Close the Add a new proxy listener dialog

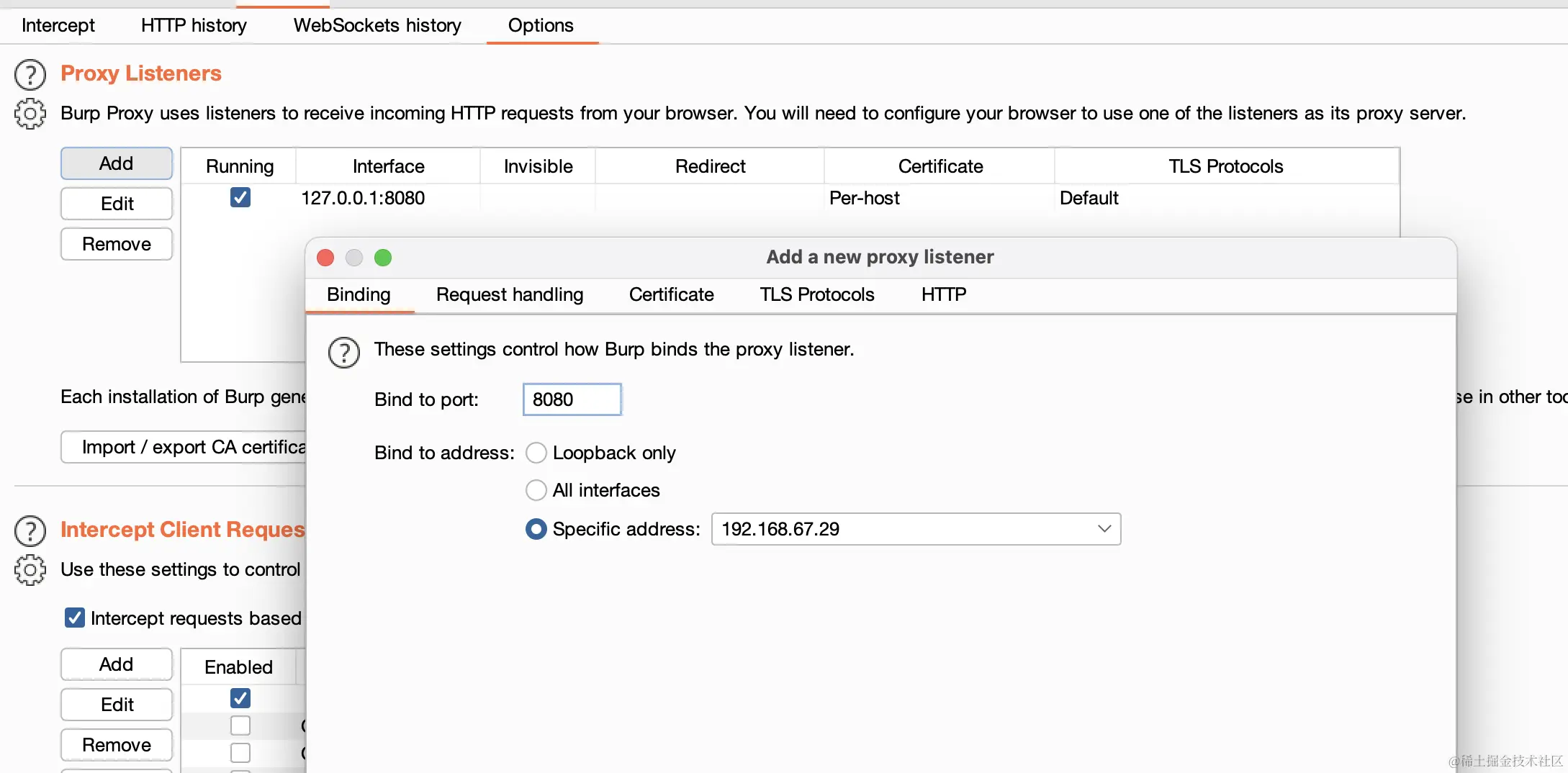[325, 258]
